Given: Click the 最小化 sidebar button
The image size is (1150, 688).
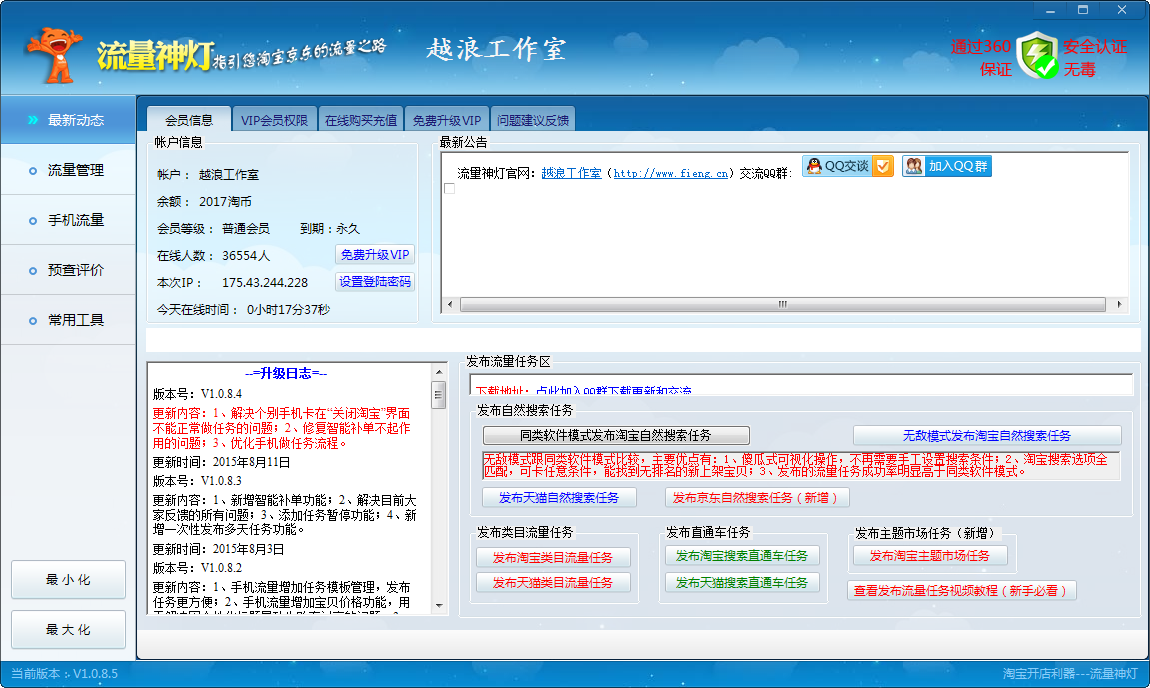Looking at the screenshot, I should [x=68, y=579].
